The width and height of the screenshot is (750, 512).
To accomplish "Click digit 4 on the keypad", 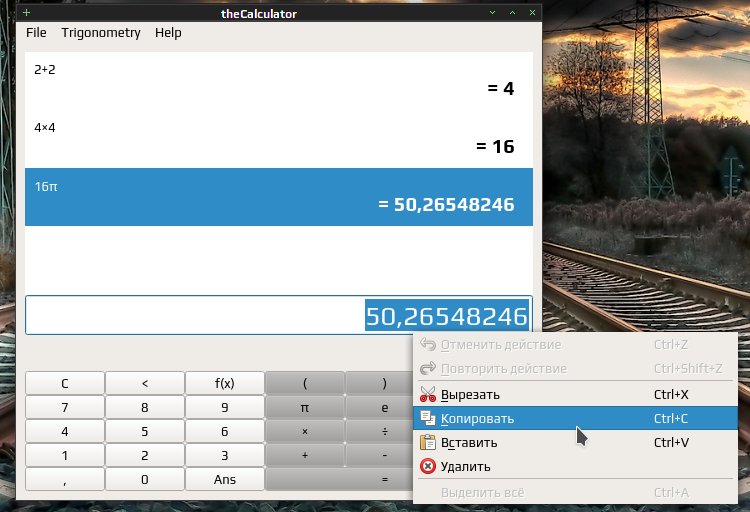I will pyautogui.click(x=65, y=432).
